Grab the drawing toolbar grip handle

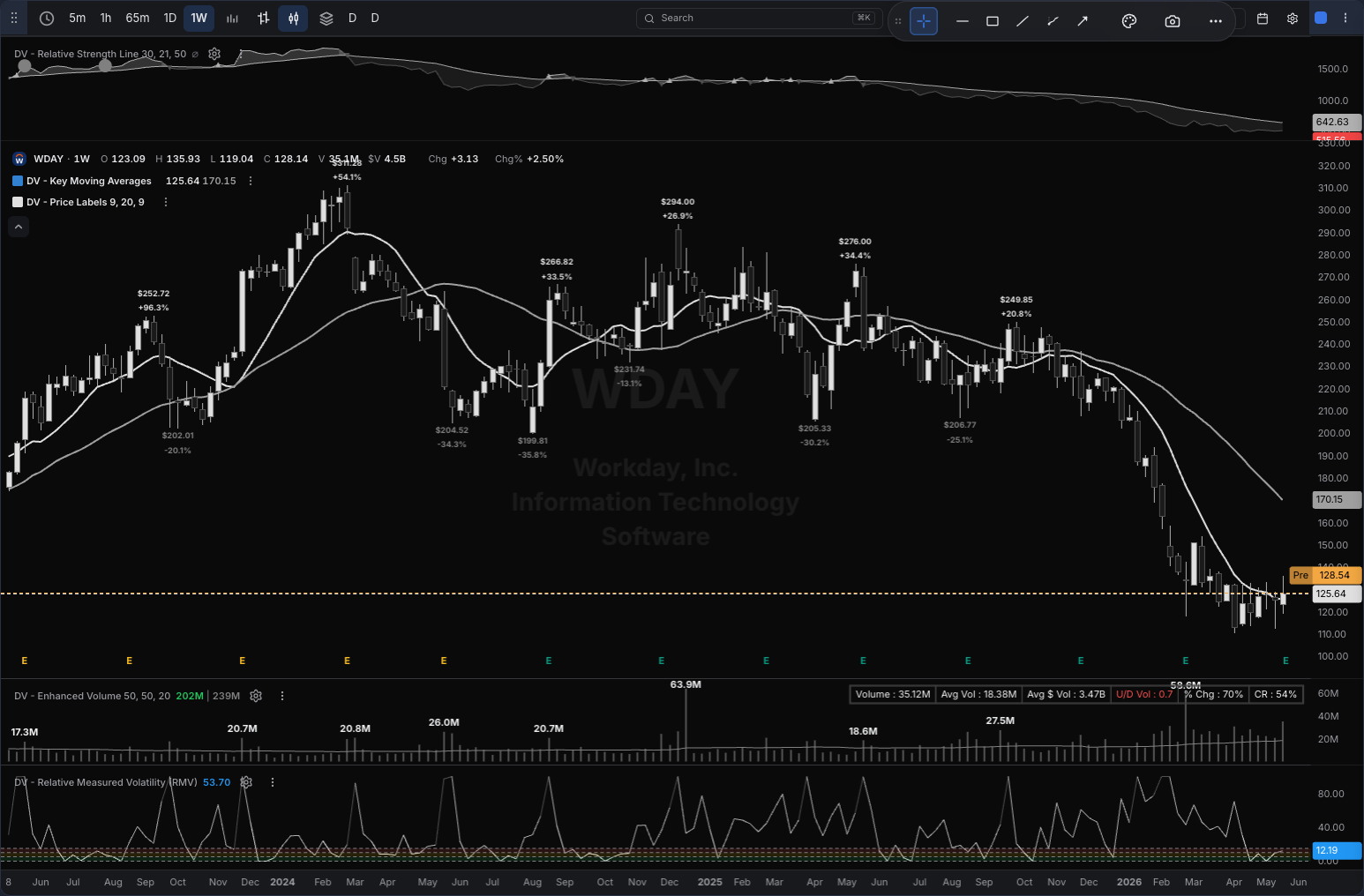(x=898, y=21)
